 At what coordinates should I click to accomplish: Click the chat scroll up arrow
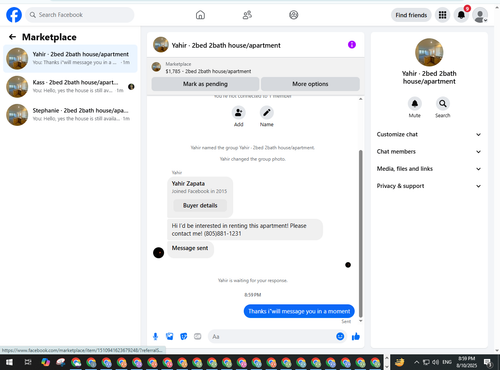point(360,99)
